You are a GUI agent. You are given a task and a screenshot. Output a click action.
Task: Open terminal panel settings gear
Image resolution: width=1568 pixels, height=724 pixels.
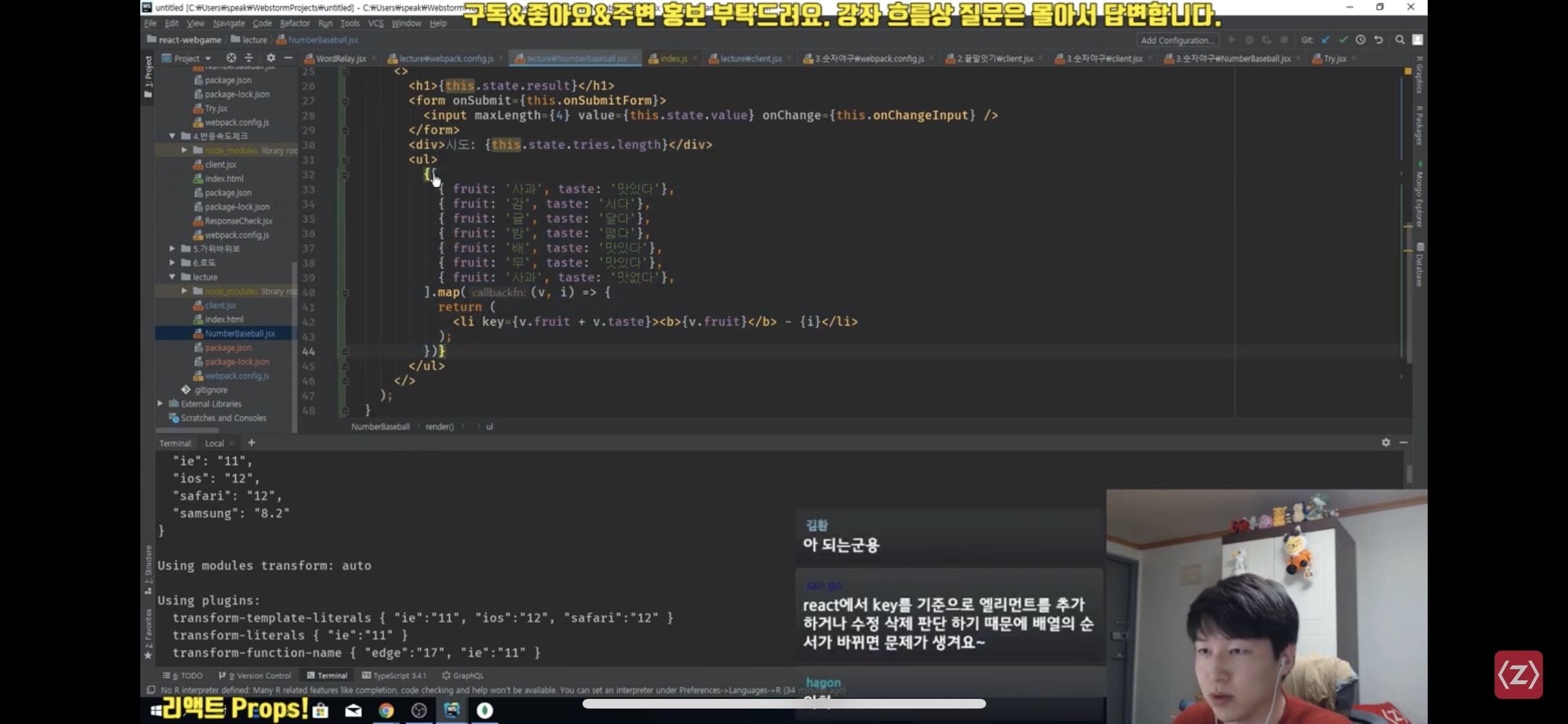(x=1386, y=443)
